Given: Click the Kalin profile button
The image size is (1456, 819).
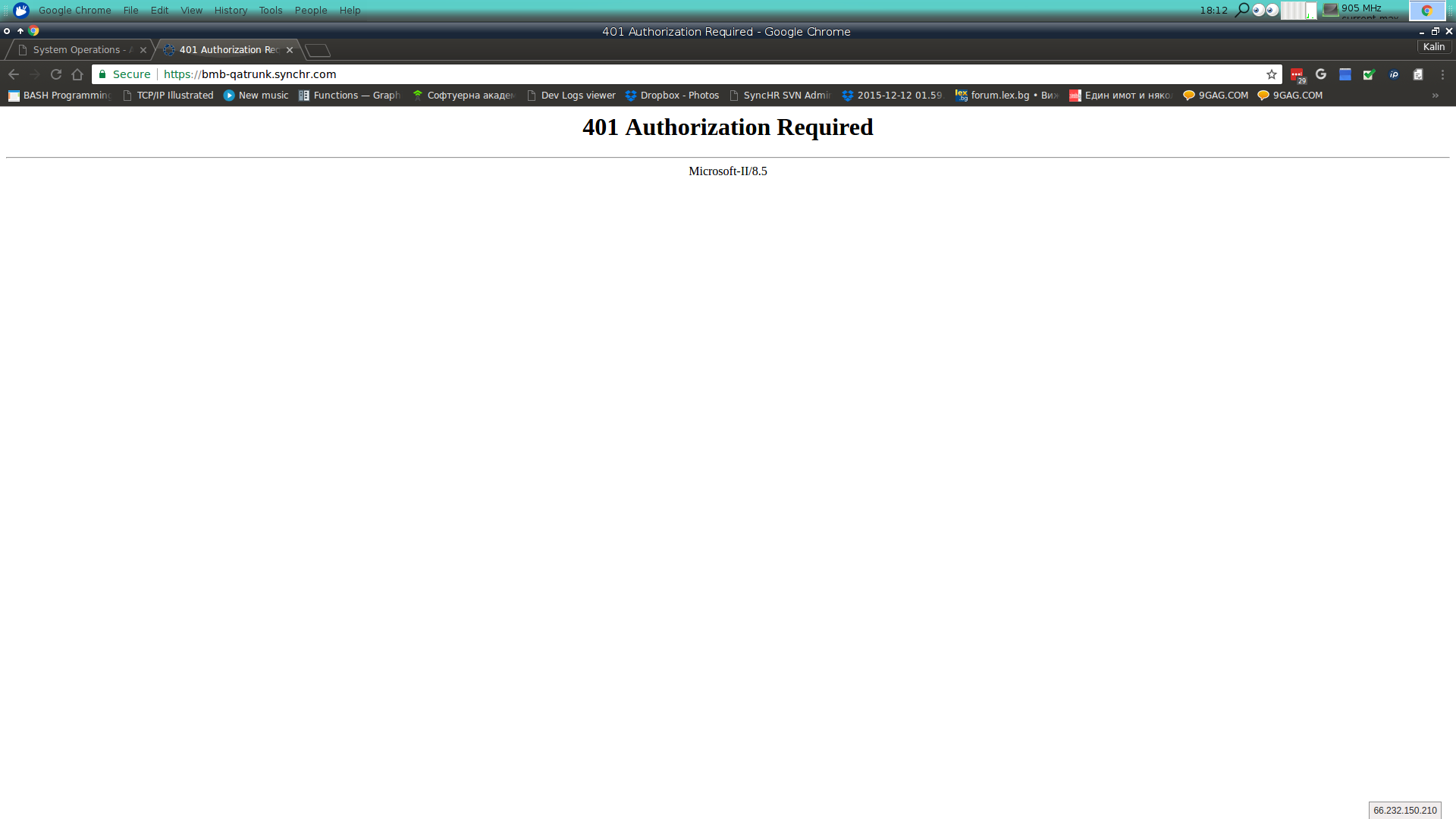Looking at the screenshot, I should pyautogui.click(x=1433, y=47).
